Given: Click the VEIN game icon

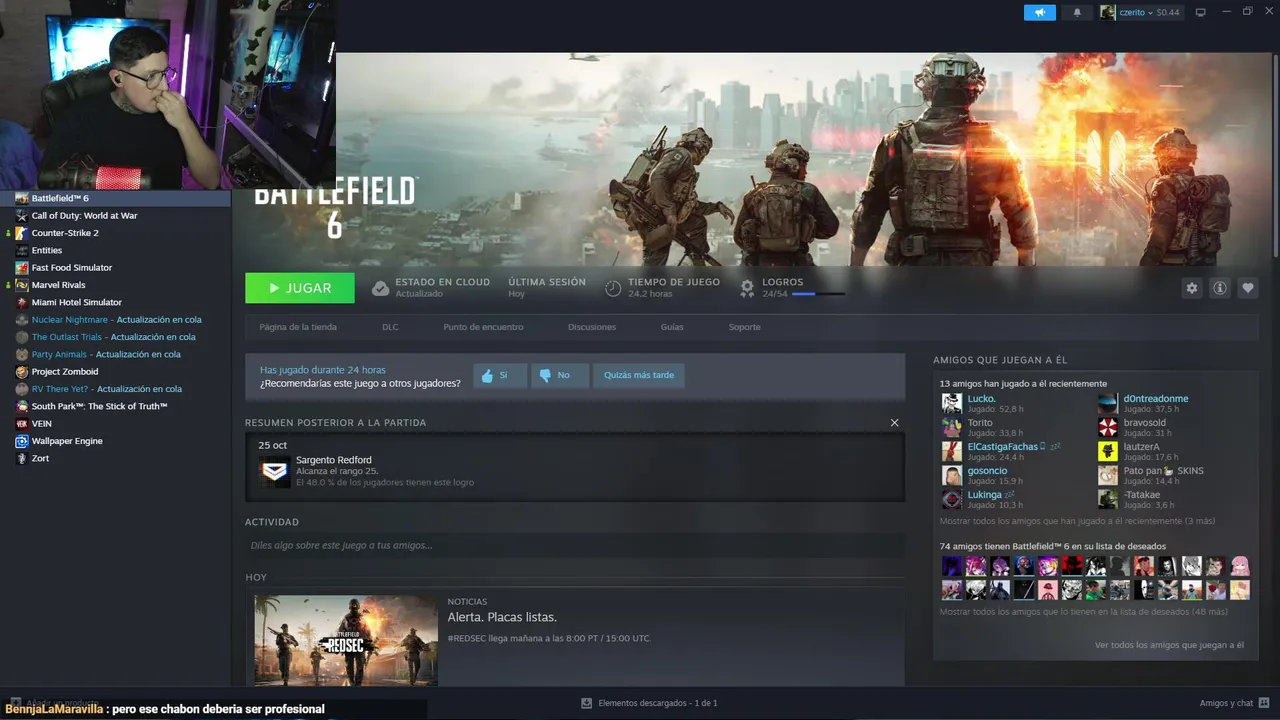Looking at the screenshot, I should [22, 424].
